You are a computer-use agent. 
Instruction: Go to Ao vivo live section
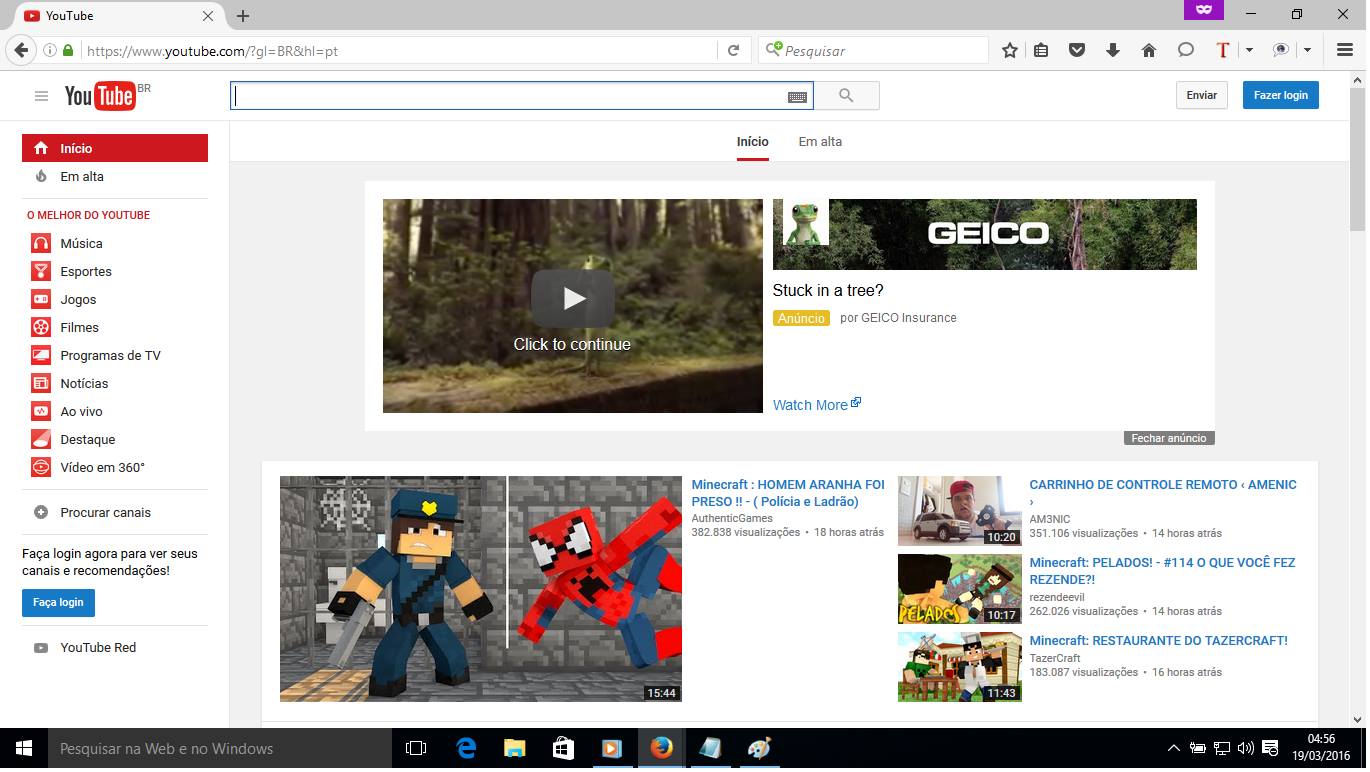click(81, 411)
